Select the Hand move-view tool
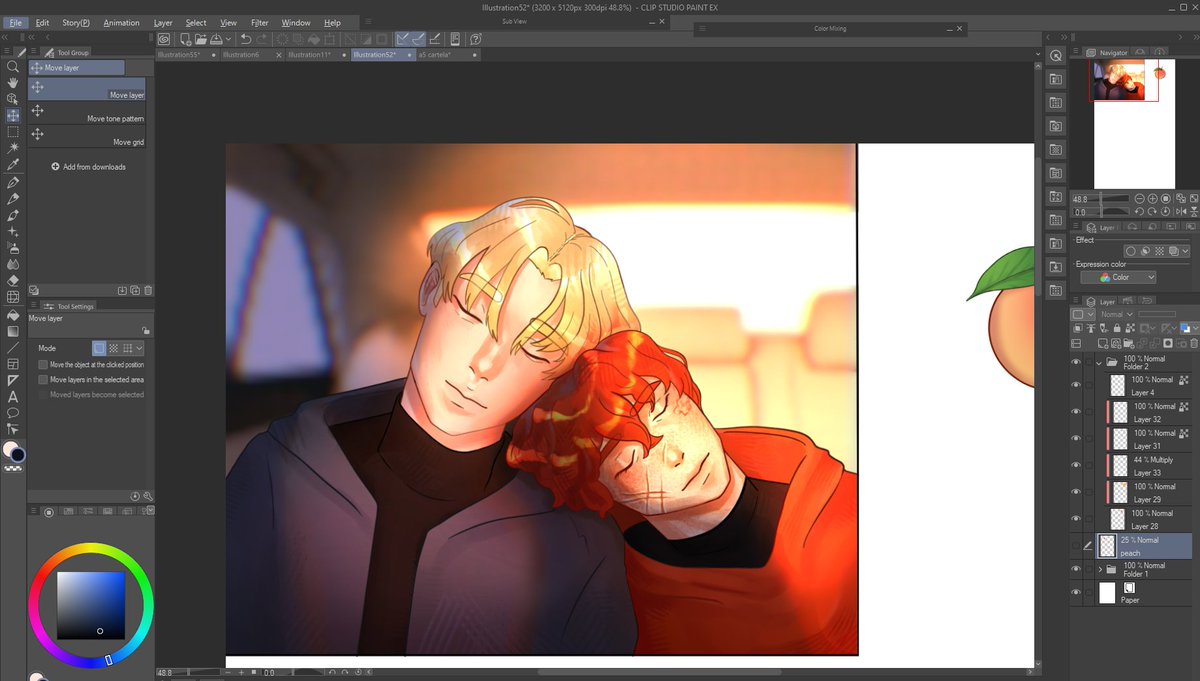Image resolution: width=1200 pixels, height=681 pixels. tap(13, 83)
